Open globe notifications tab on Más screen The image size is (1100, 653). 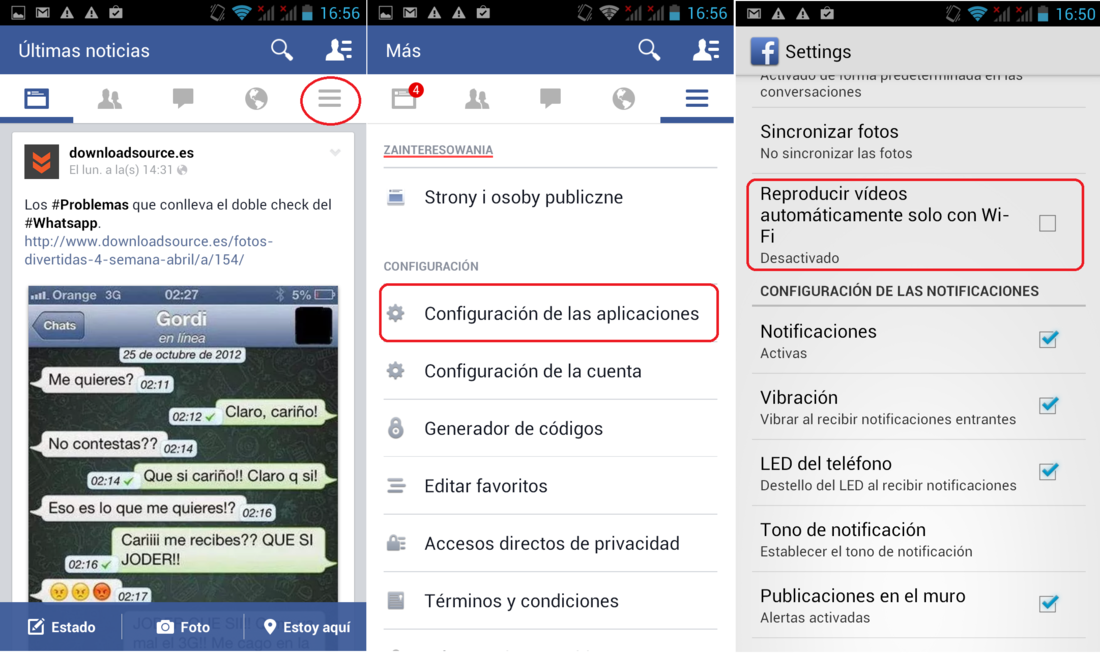pyautogui.click(x=624, y=98)
